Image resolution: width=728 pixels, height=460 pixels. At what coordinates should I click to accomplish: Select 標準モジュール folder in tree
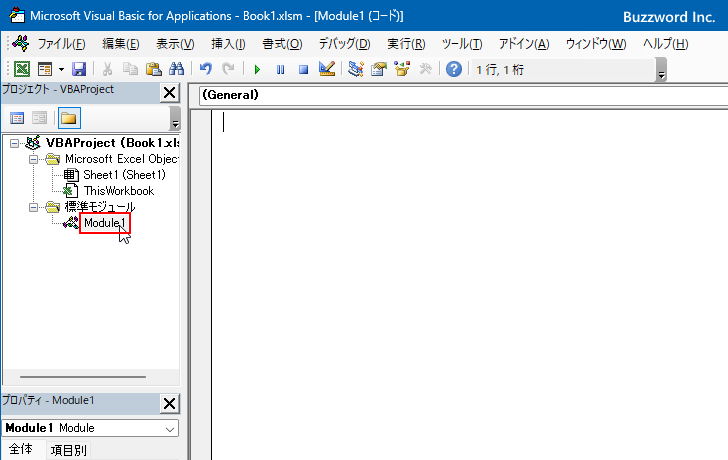click(99, 207)
